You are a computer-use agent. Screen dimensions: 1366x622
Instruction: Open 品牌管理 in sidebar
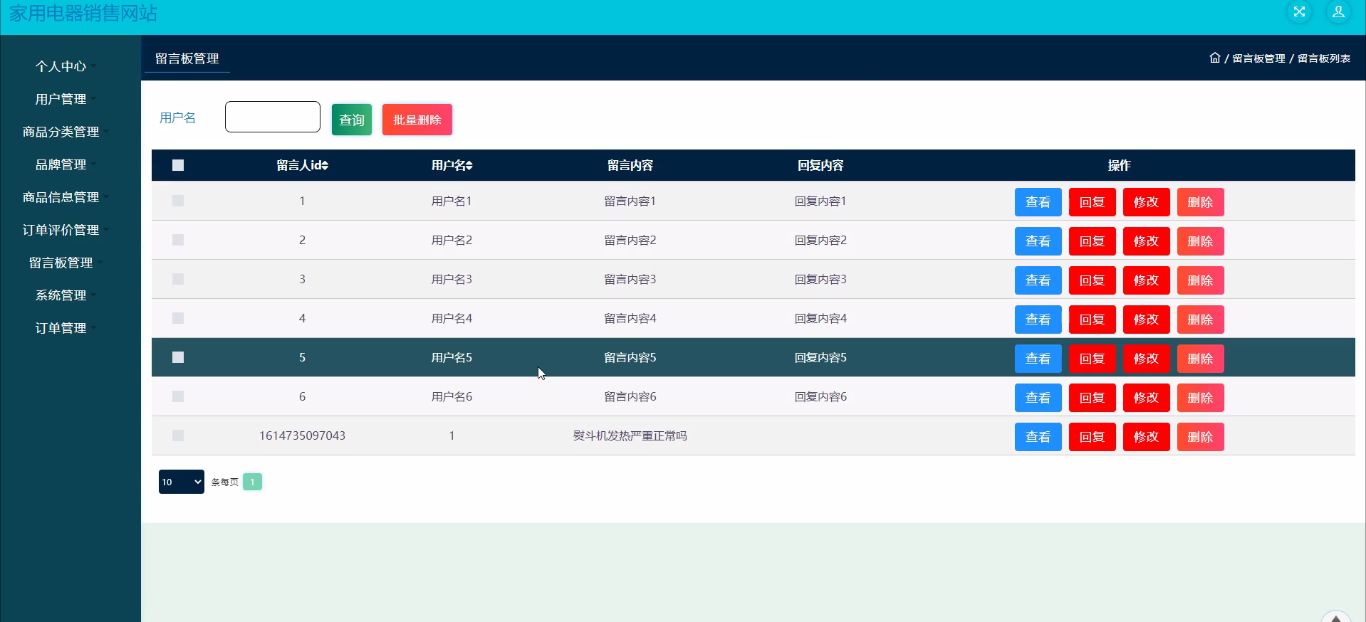pyautogui.click(x=61, y=164)
